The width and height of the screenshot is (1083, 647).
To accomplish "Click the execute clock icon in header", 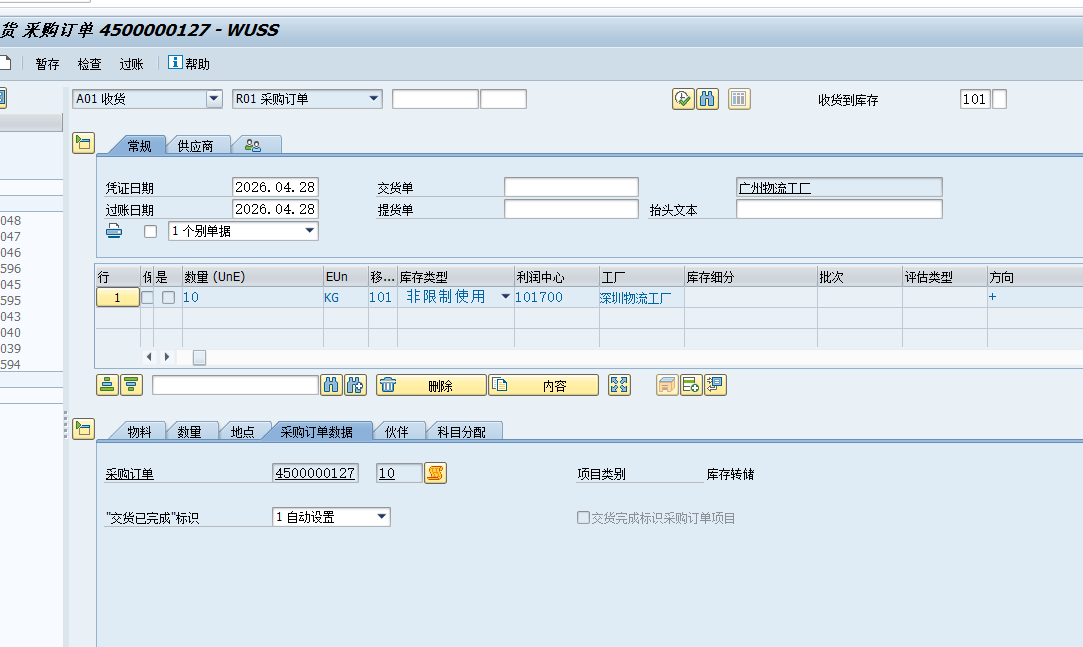I will point(683,99).
